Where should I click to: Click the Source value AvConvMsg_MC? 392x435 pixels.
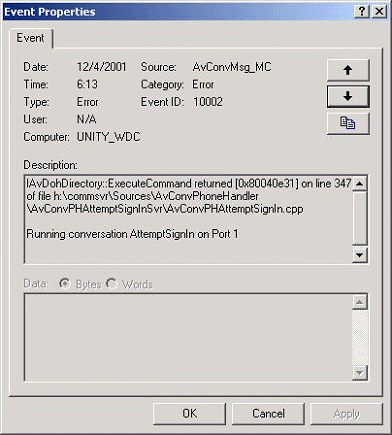pos(232,67)
